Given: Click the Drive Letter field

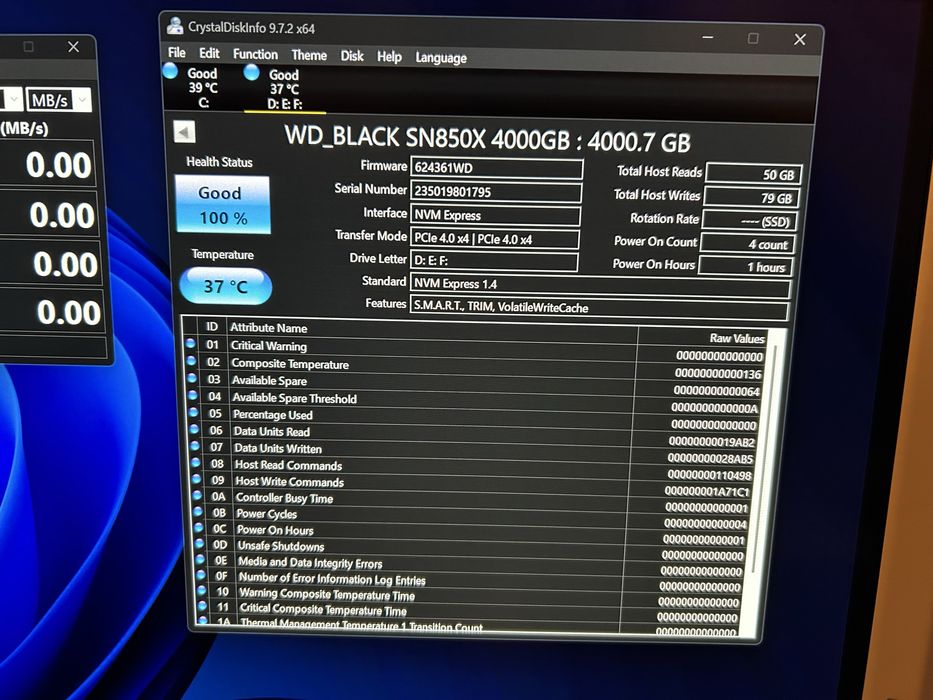Looking at the screenshot, I should [x=494, y=261].
